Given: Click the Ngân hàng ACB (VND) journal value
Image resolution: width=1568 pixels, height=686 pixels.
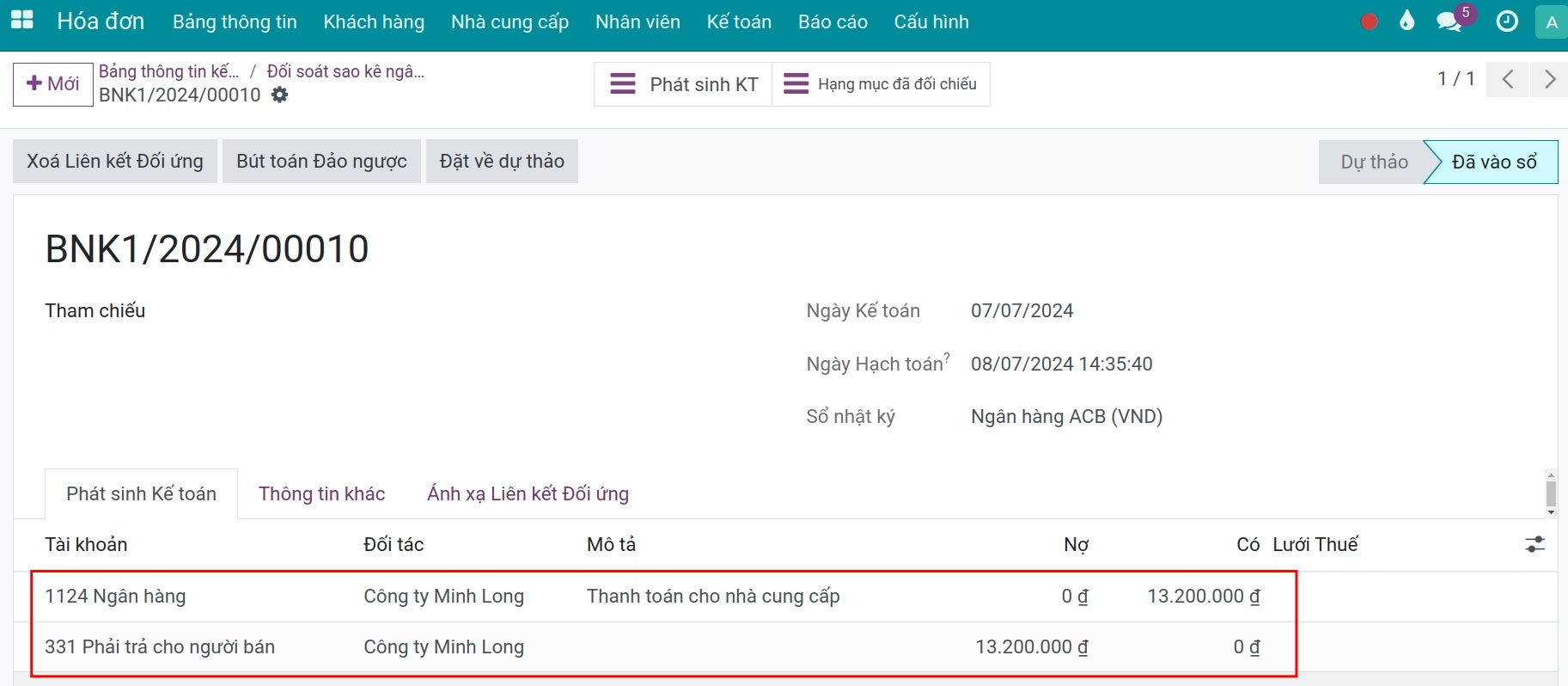Looking at the screenshot, I should pos(1066,417).
